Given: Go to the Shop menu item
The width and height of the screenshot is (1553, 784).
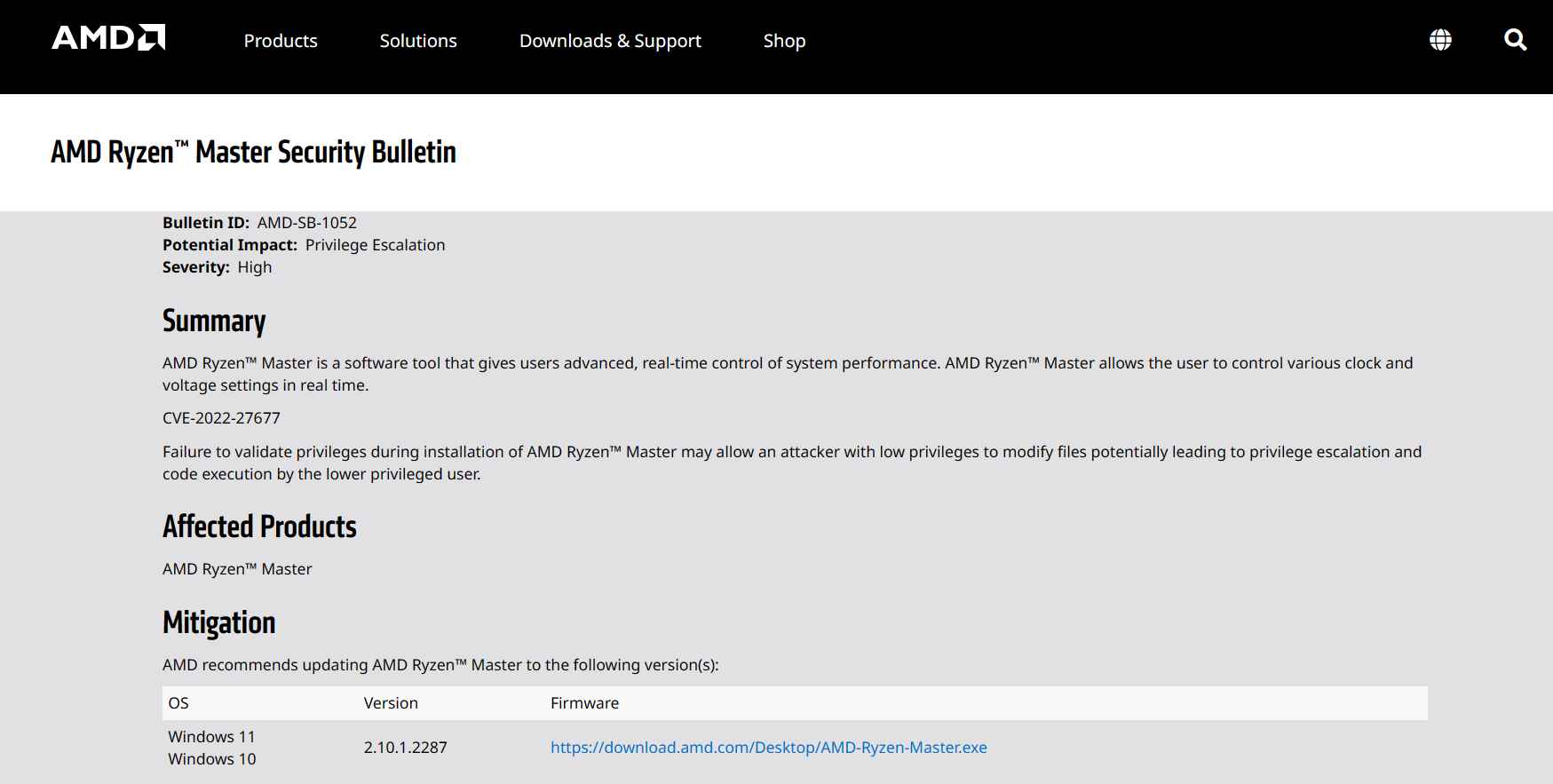Looking at the screenshot, I should point(784,41).
